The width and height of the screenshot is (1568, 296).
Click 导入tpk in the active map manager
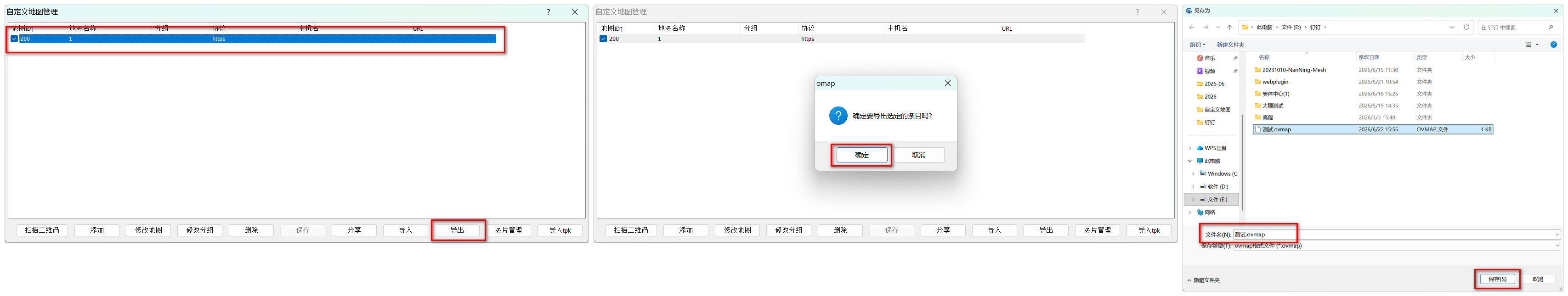(x=560, y=230)
